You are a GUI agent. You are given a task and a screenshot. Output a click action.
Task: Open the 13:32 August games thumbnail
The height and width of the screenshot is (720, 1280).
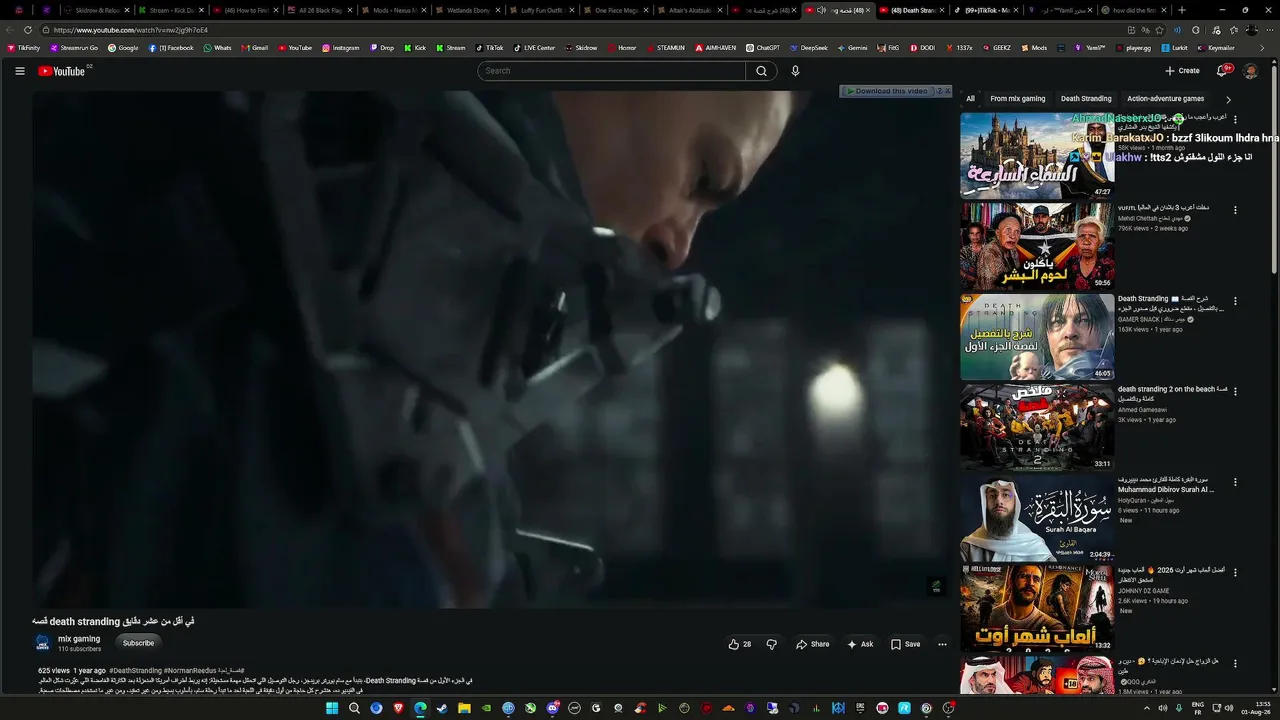coord(1037,608)
